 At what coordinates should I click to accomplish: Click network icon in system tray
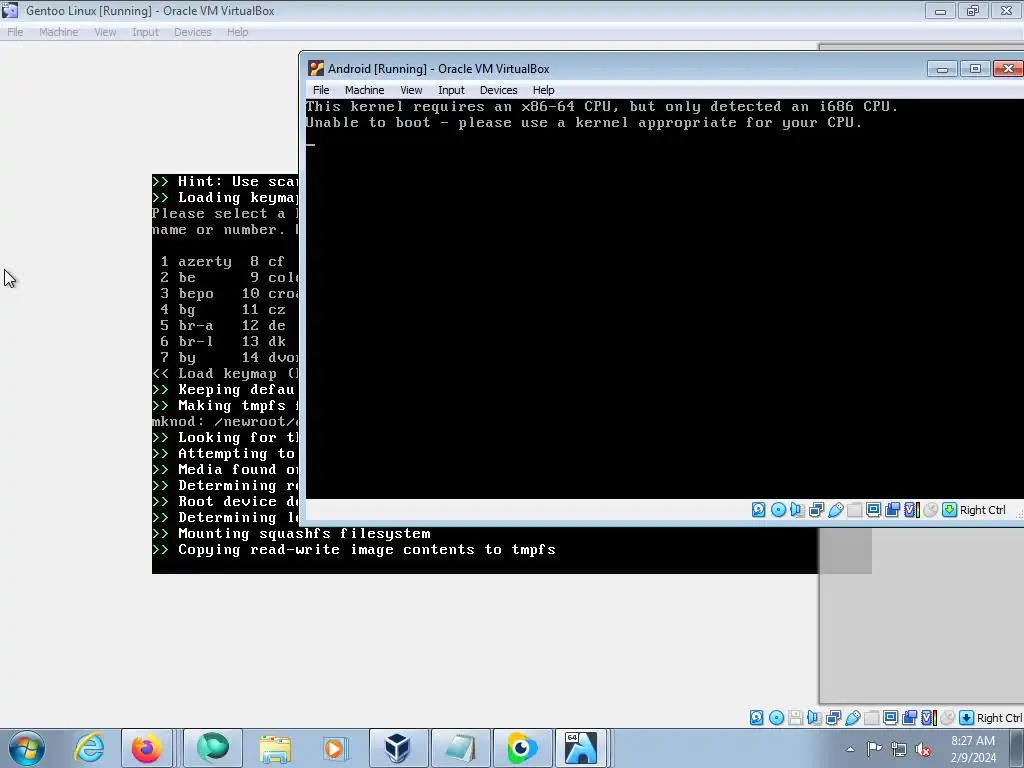click(899, 749)
